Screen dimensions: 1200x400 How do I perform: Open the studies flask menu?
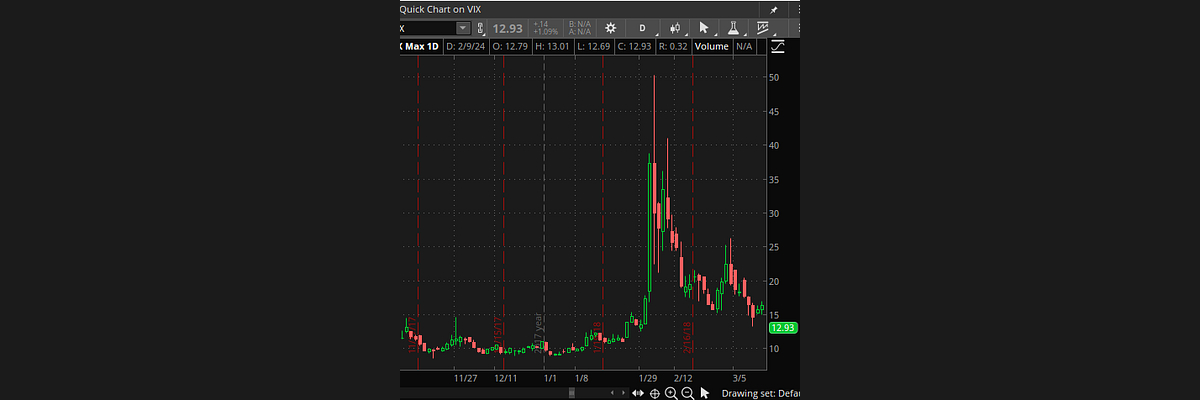click(x=732, y=28)
